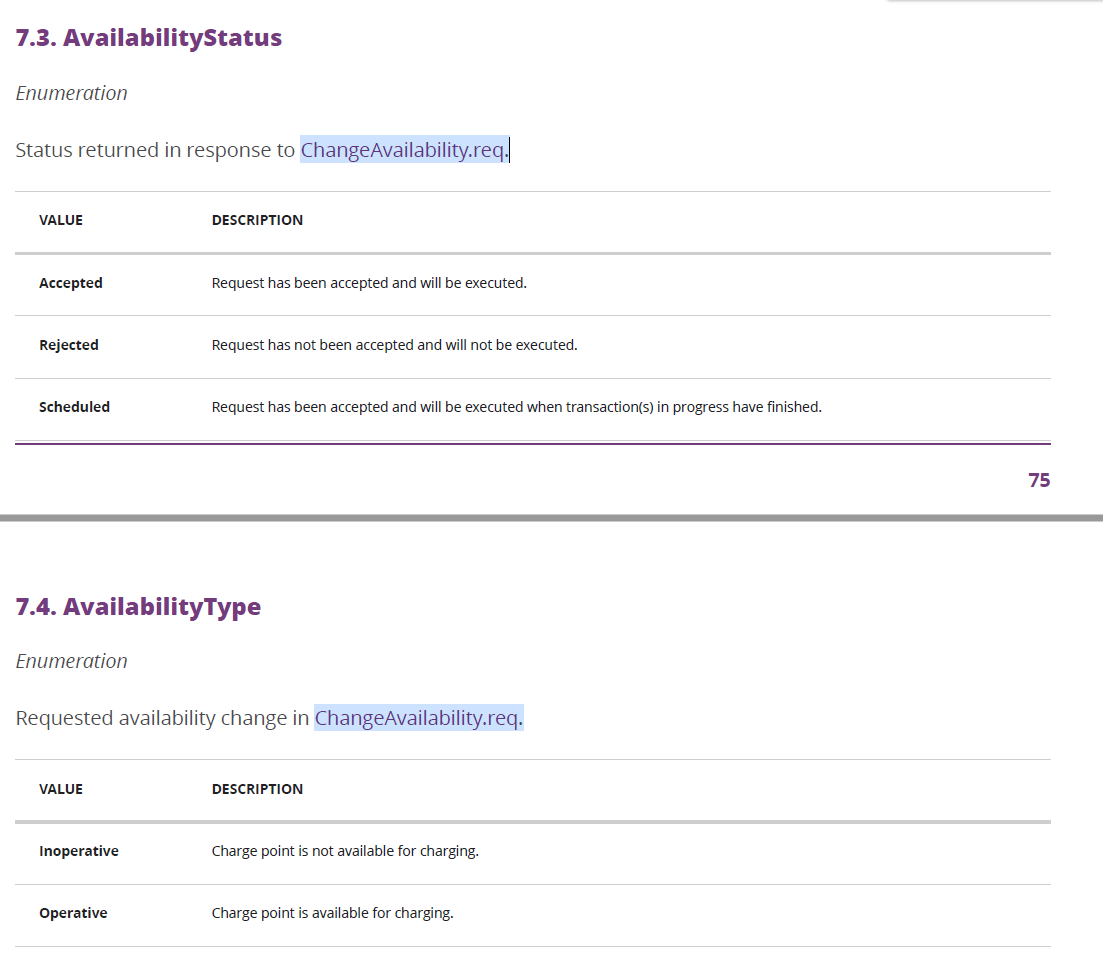Click the Inoperative value cell

pyautogui.click(x=79, y=851)
